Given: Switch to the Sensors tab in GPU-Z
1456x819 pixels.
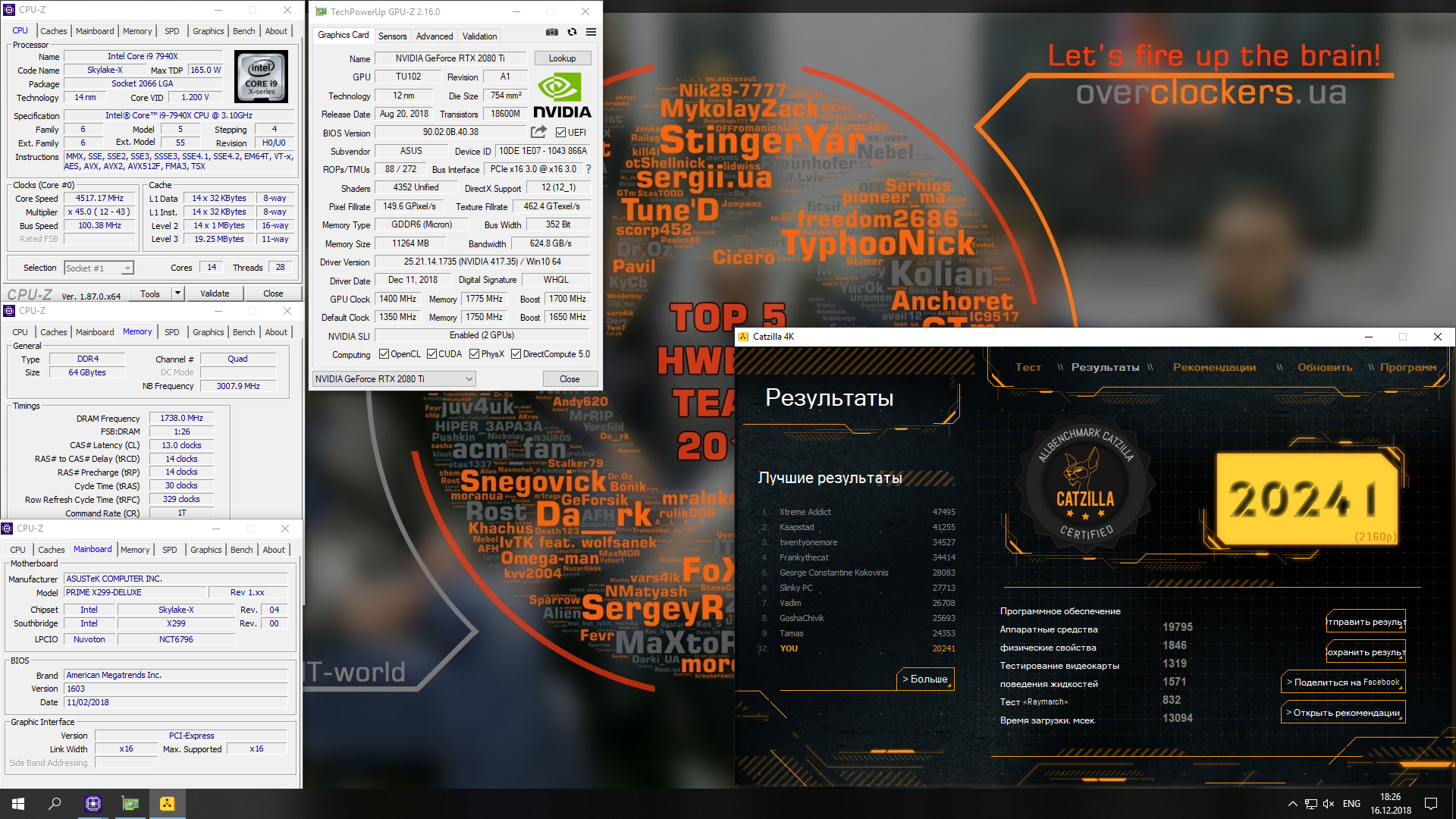Looking at the screenshot, I should pos(392,36).
